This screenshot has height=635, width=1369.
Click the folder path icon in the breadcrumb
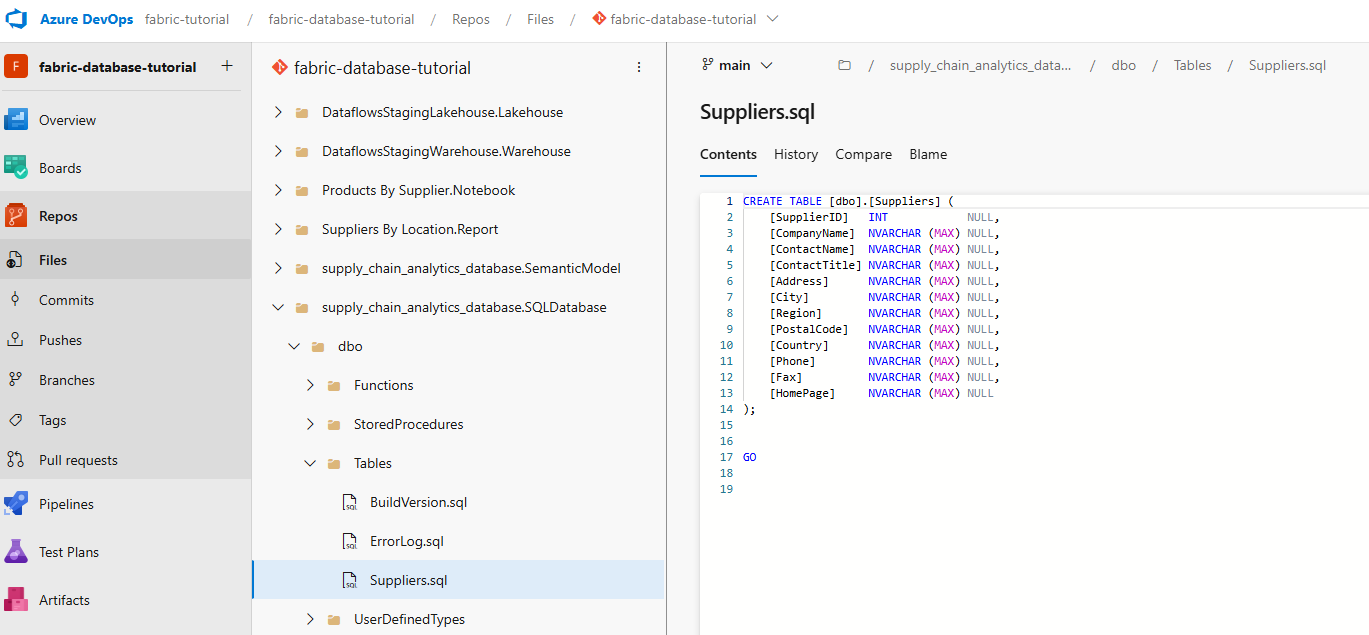(844, 64)
